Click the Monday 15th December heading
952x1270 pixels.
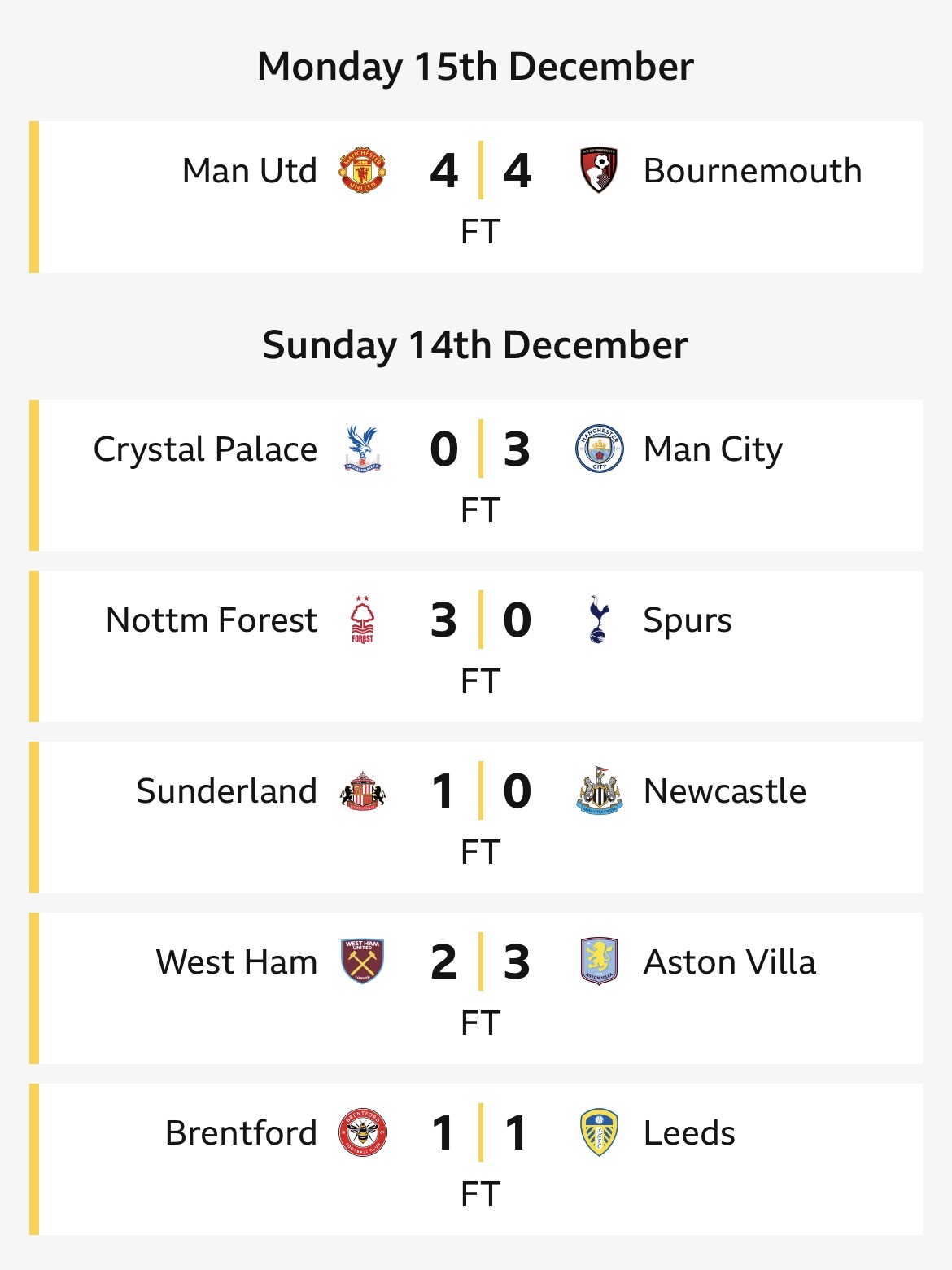pyautogui.click(x=475, y=67)
